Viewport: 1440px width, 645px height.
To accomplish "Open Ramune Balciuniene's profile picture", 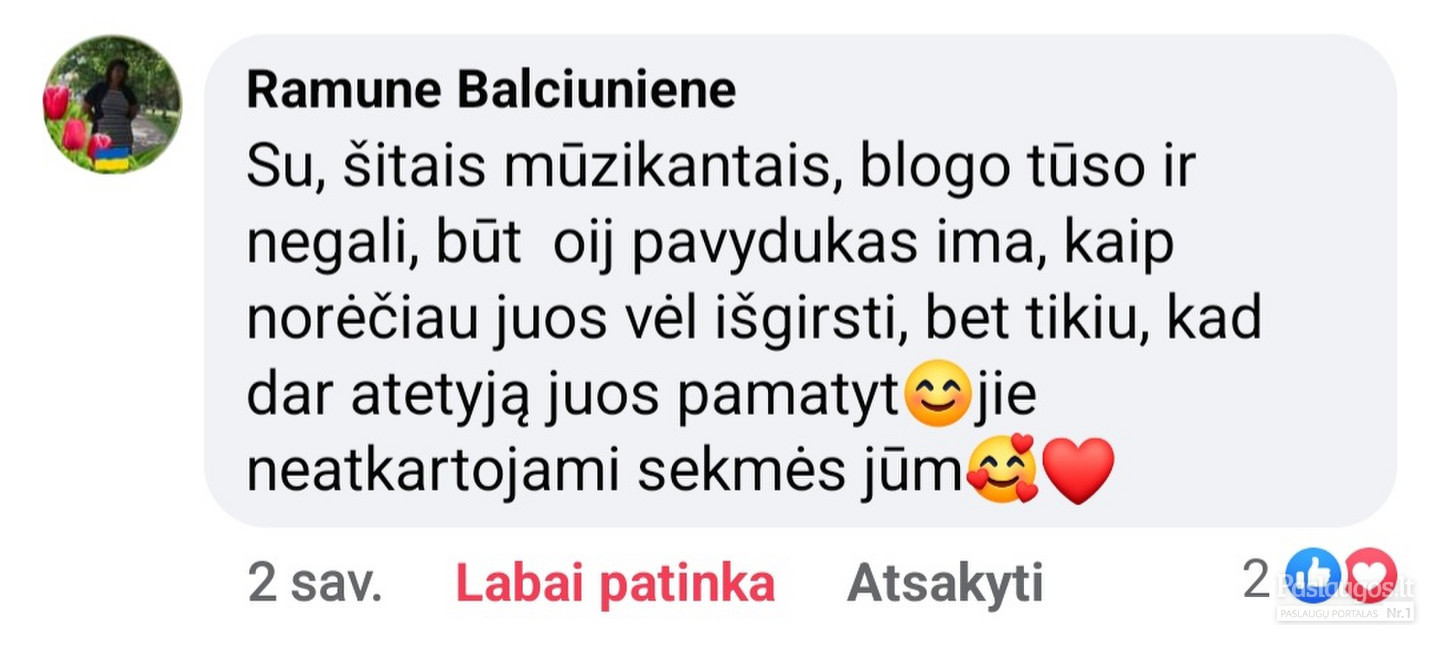I will click(112, 104).
